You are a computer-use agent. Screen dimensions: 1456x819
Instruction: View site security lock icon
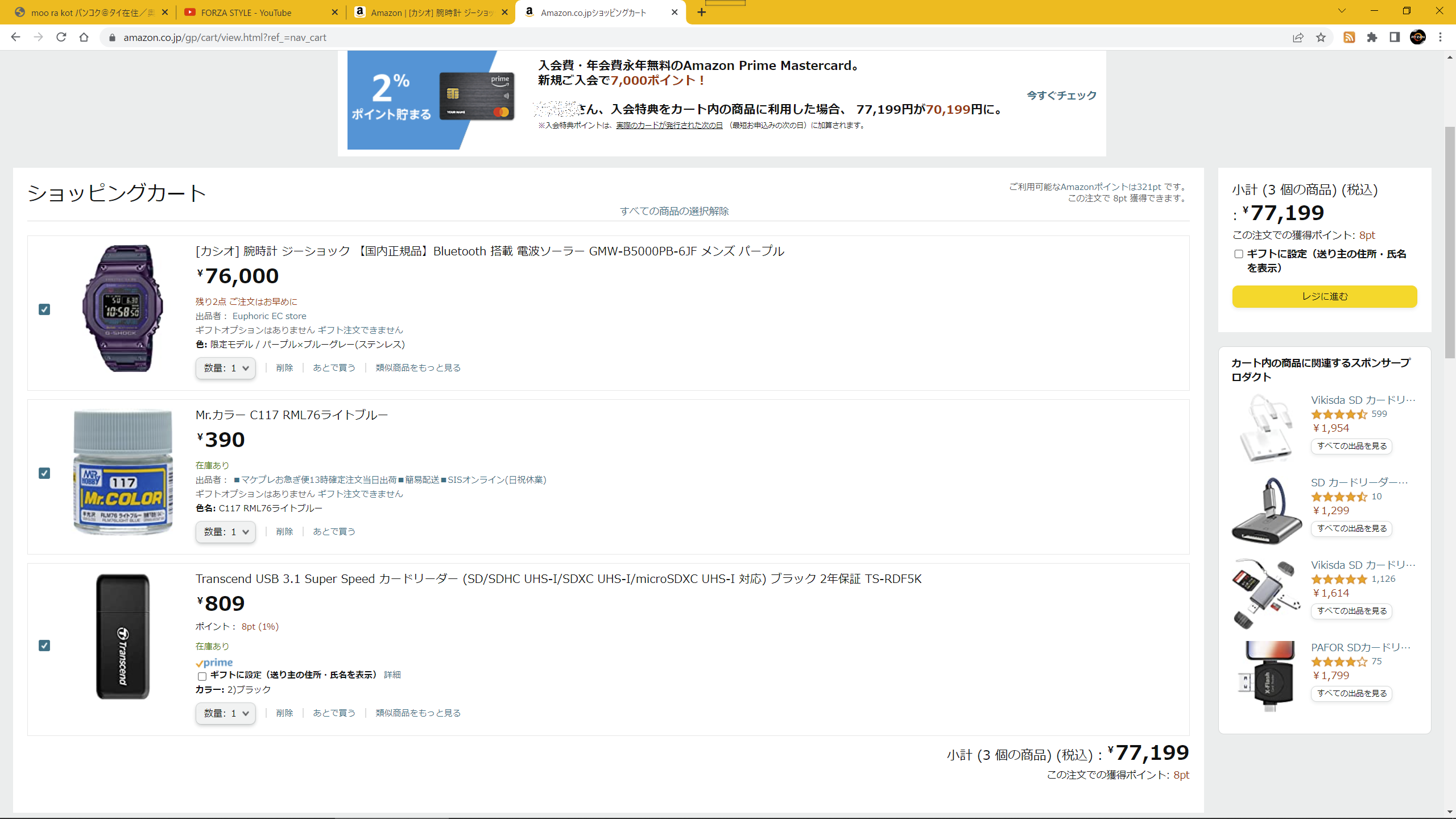(112, 38)
